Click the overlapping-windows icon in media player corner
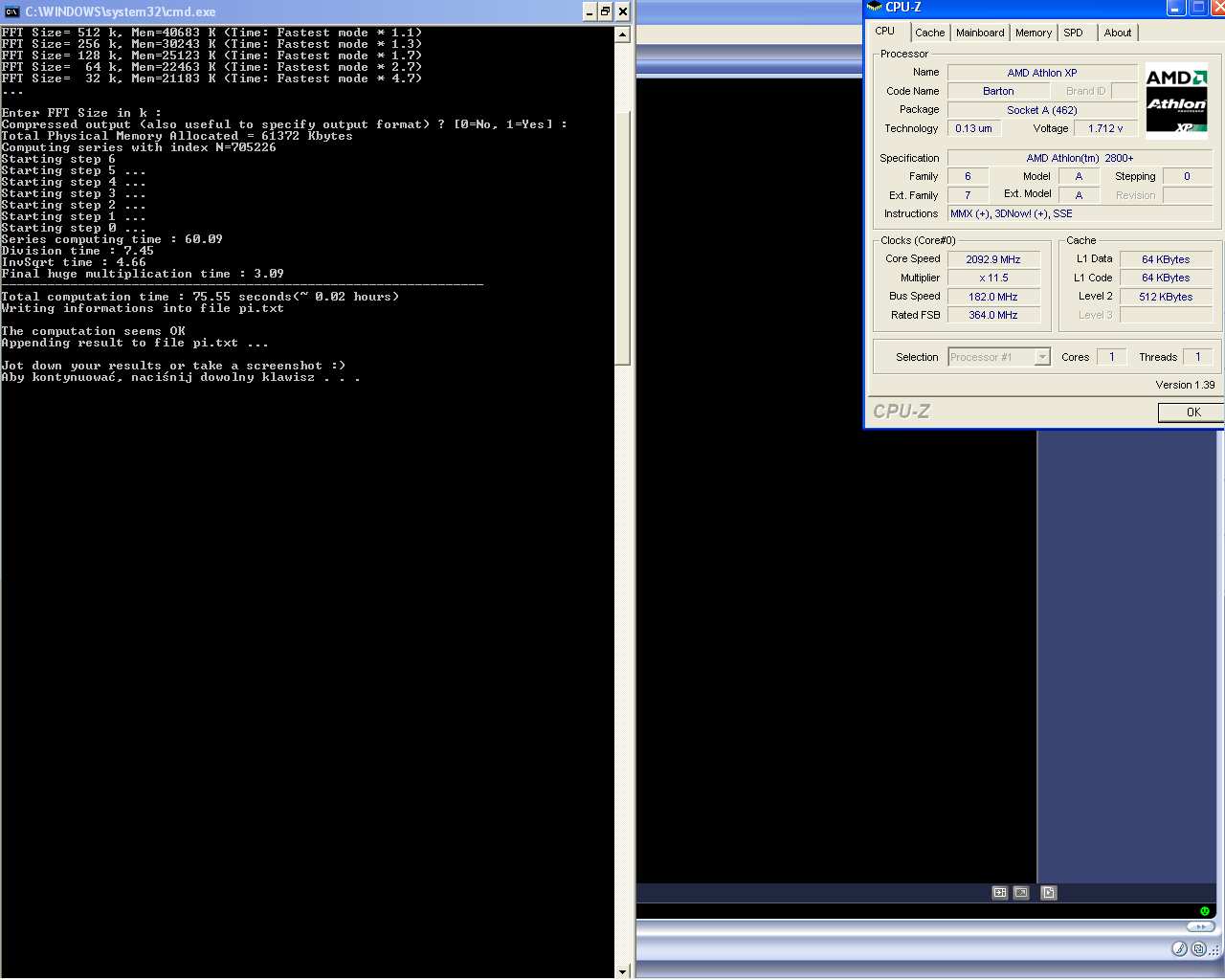 [x=1198, y=949]
